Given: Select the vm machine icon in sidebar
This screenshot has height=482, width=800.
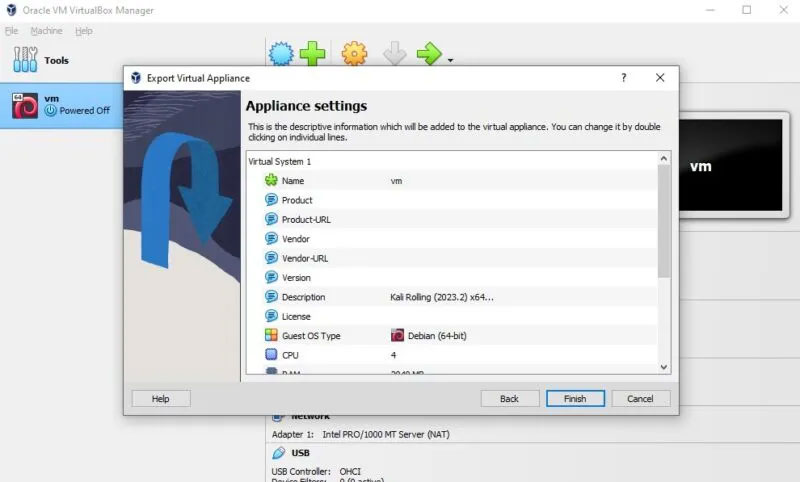Looking at the screenshot, I should tap(25, 106).
